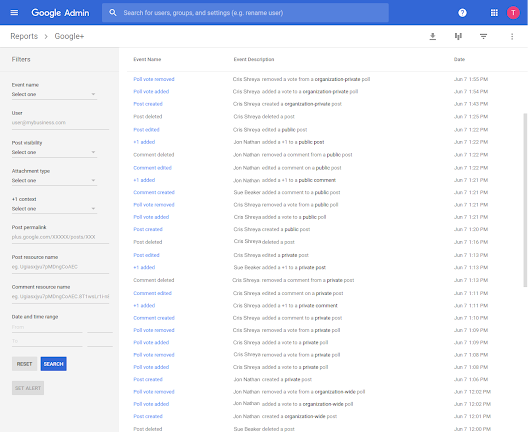The height and width of the screenshot is (436, 530).
Task: Expand the Attachment type dropdown
Action: [x=54, y=180]
